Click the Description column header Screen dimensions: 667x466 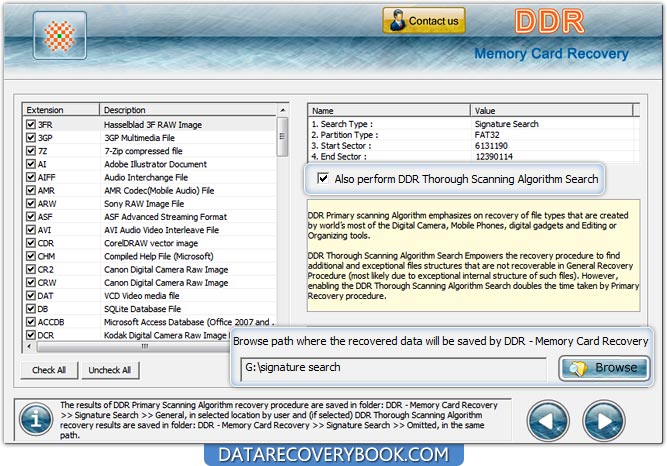tap(188, 110)
